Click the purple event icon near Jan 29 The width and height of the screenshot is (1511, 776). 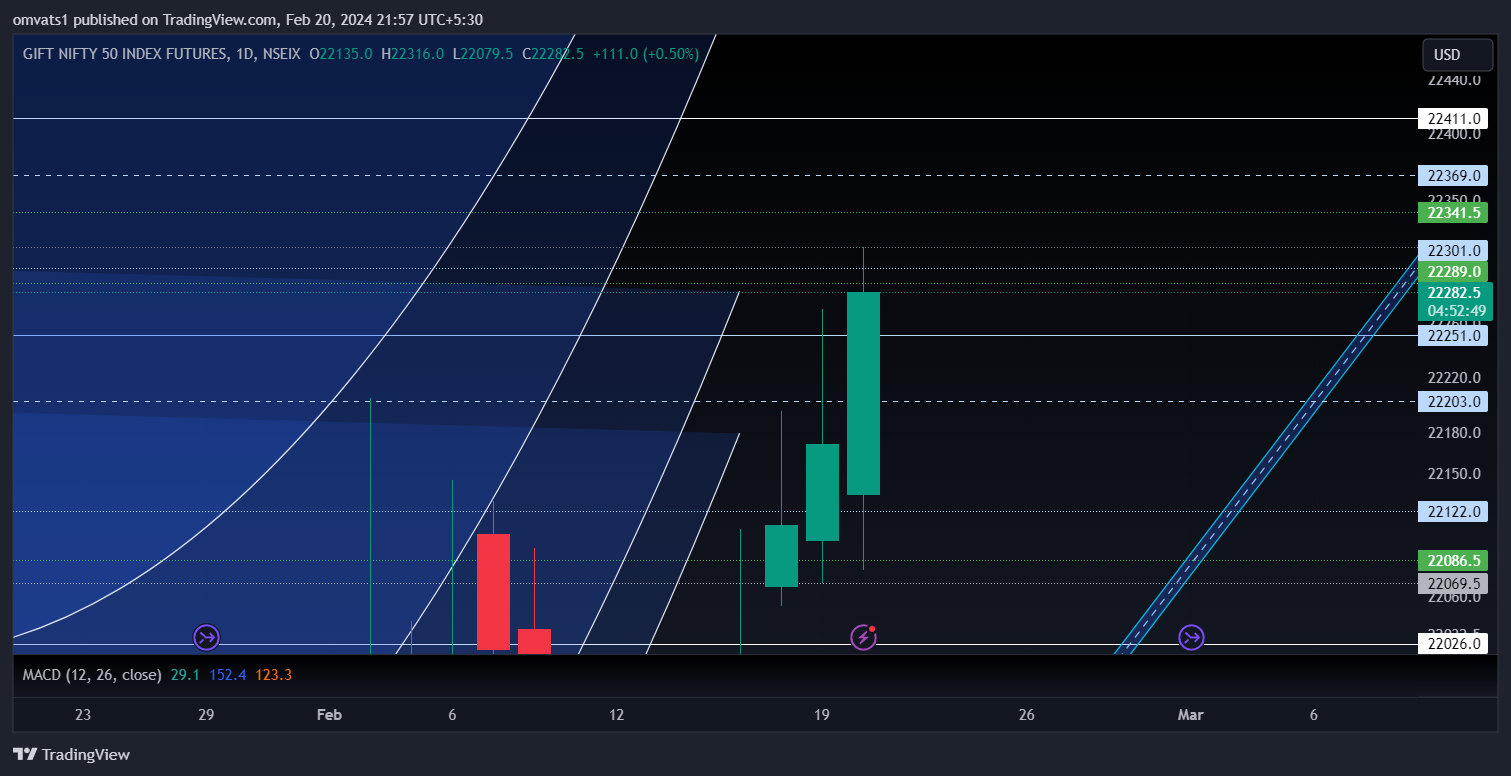206,637
